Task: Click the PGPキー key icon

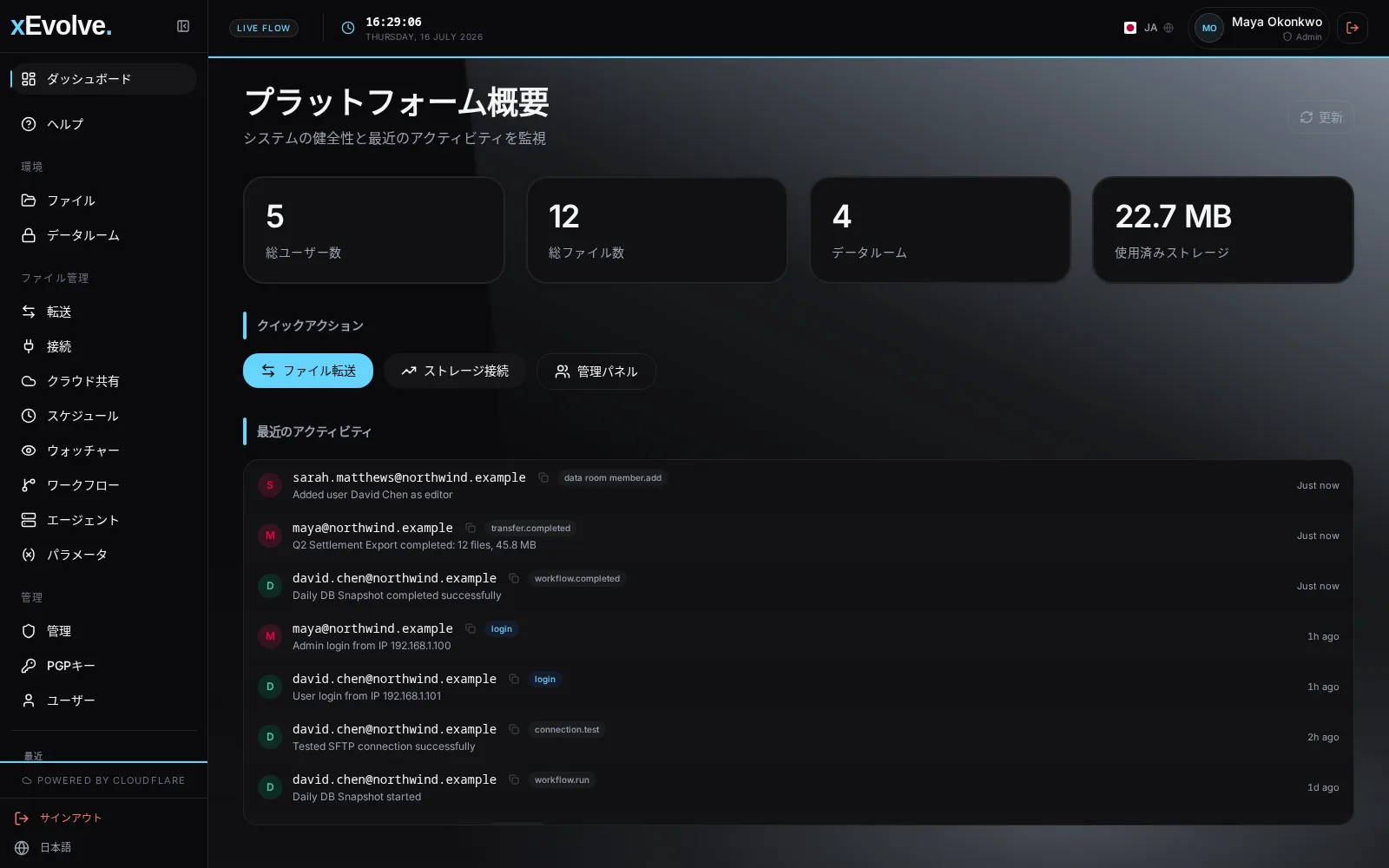Action: [x=29, y=666]
